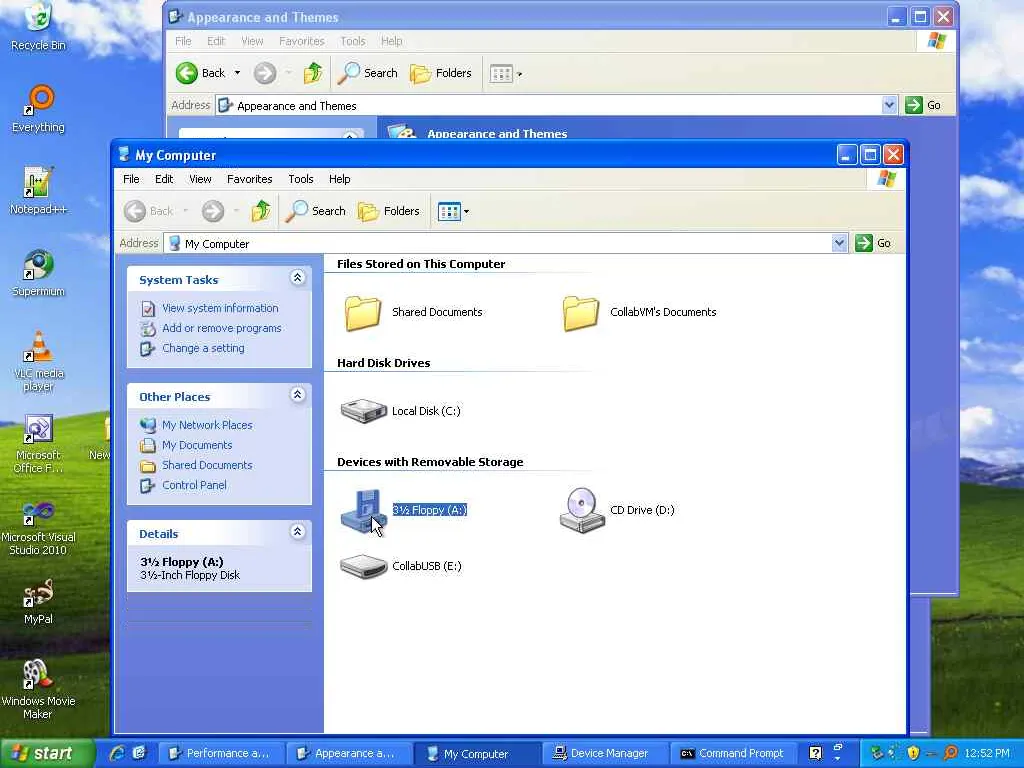Screen dimensions: 1024x768
Task: Open the Favorites menu in My Computer
Action: [249, 179]
